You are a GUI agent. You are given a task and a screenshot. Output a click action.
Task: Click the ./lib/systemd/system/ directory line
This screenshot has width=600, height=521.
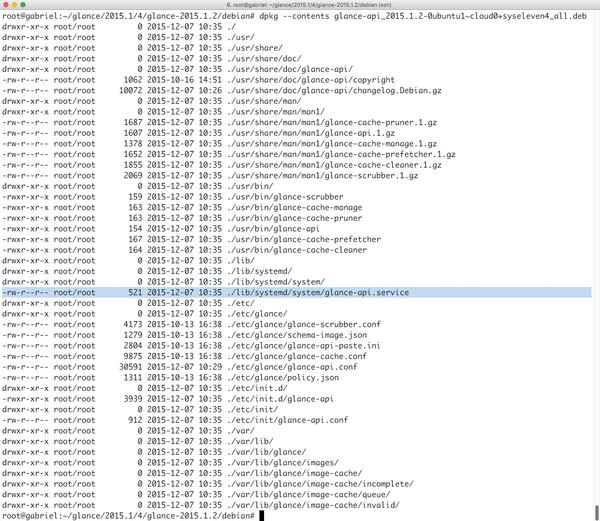point(163,282)
